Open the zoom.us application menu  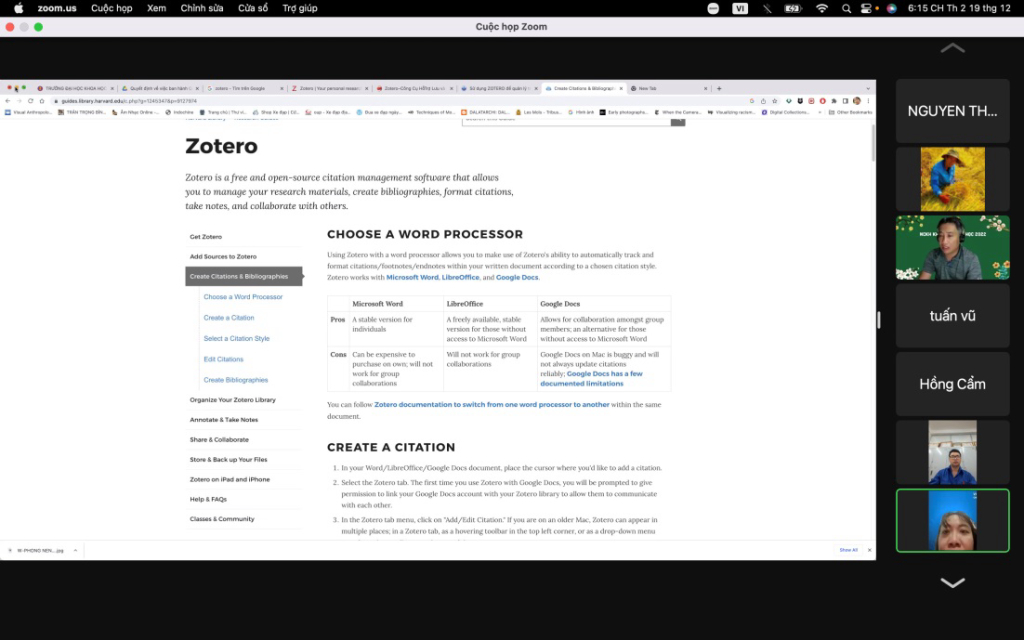coord(57,8)
